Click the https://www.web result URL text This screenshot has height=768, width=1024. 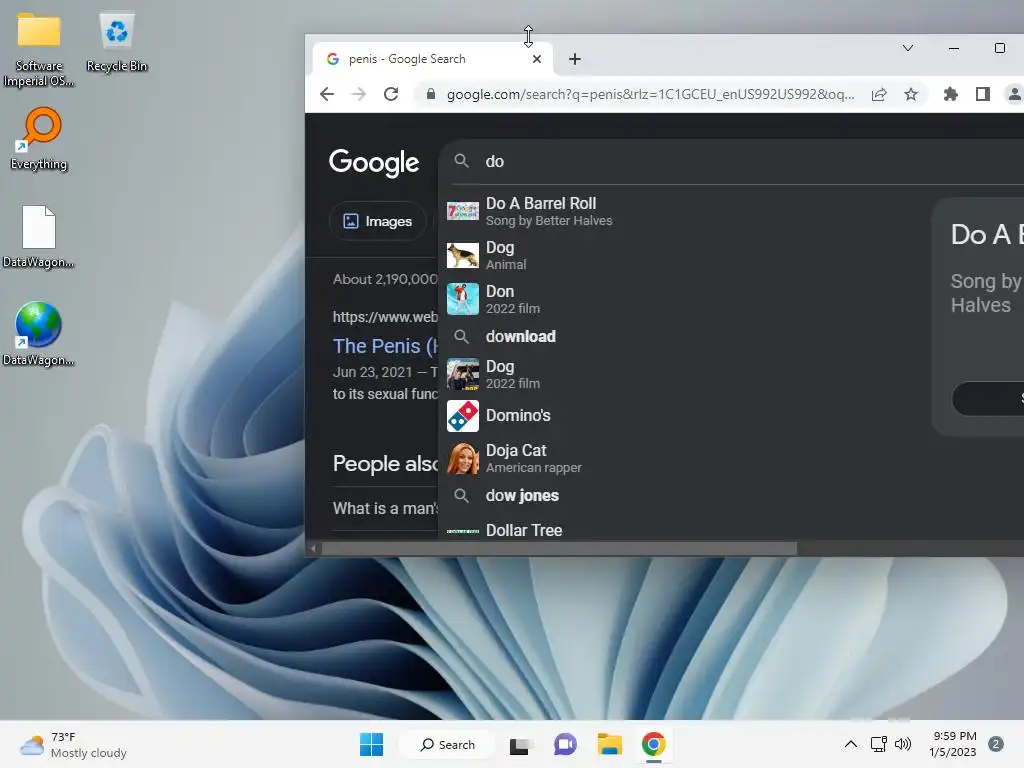coord(385,317)
